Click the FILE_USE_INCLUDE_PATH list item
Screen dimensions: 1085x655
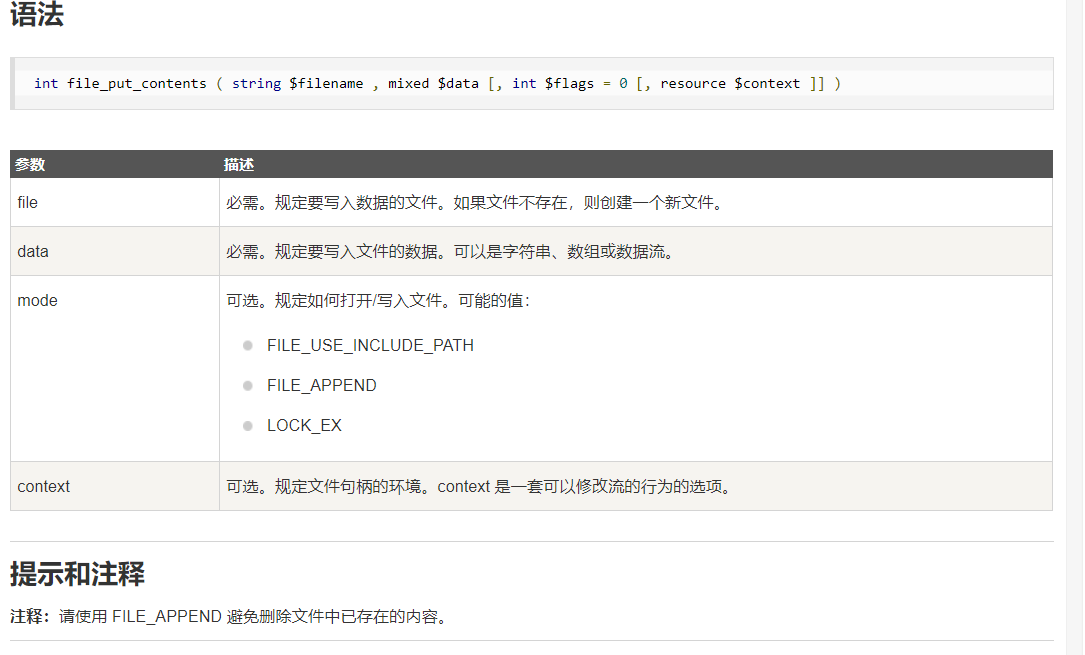(x=370, y=345)
